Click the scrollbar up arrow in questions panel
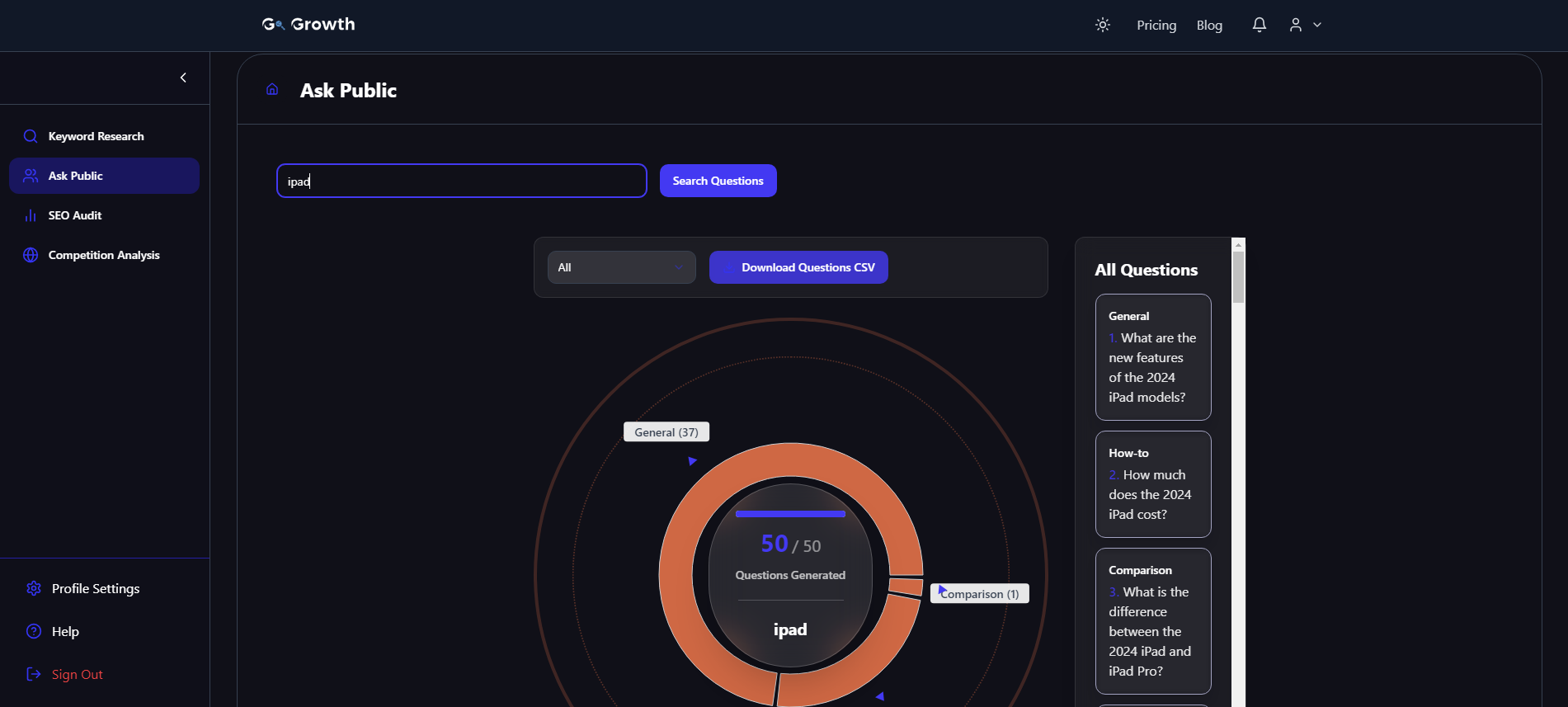Viewport: 1568px width, 707px height. 1238,244
